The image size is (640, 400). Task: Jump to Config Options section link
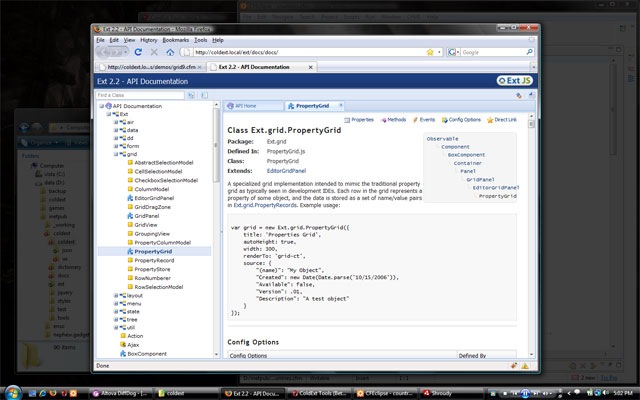pyautogui.click(x=464, y=120)
